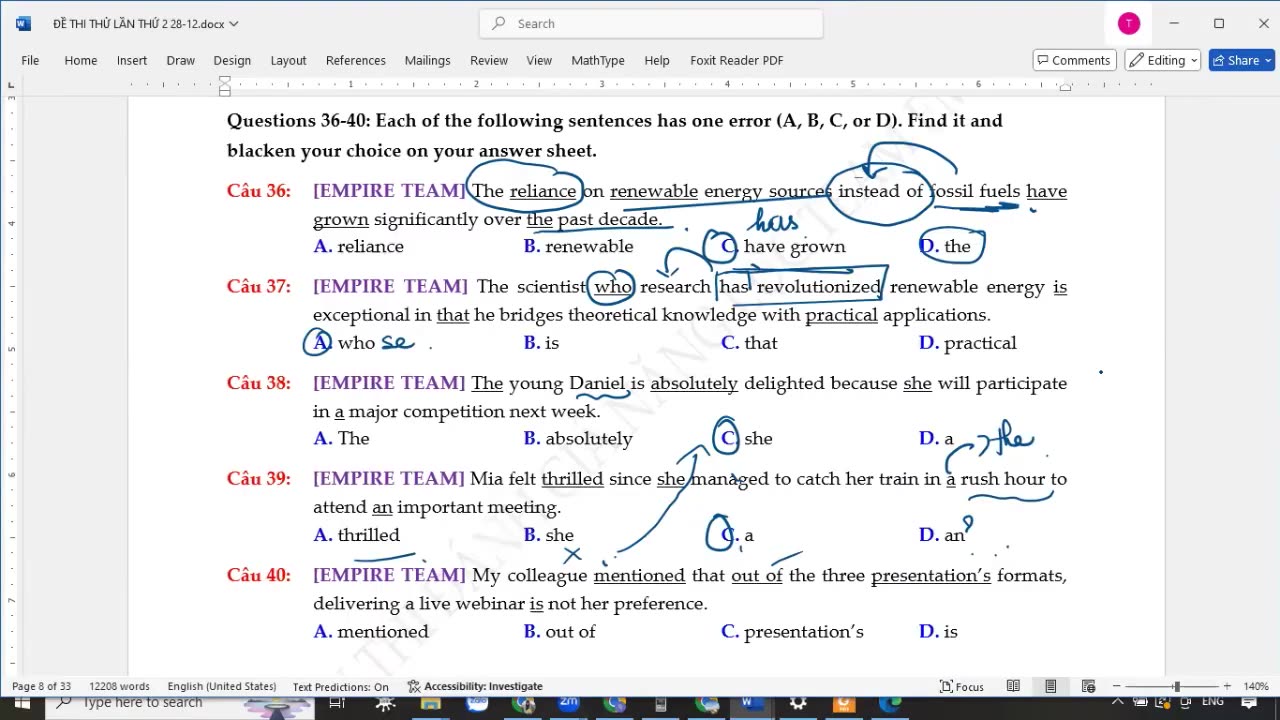Click answer 'D. is' in Câu 40

tap(938, 632)
